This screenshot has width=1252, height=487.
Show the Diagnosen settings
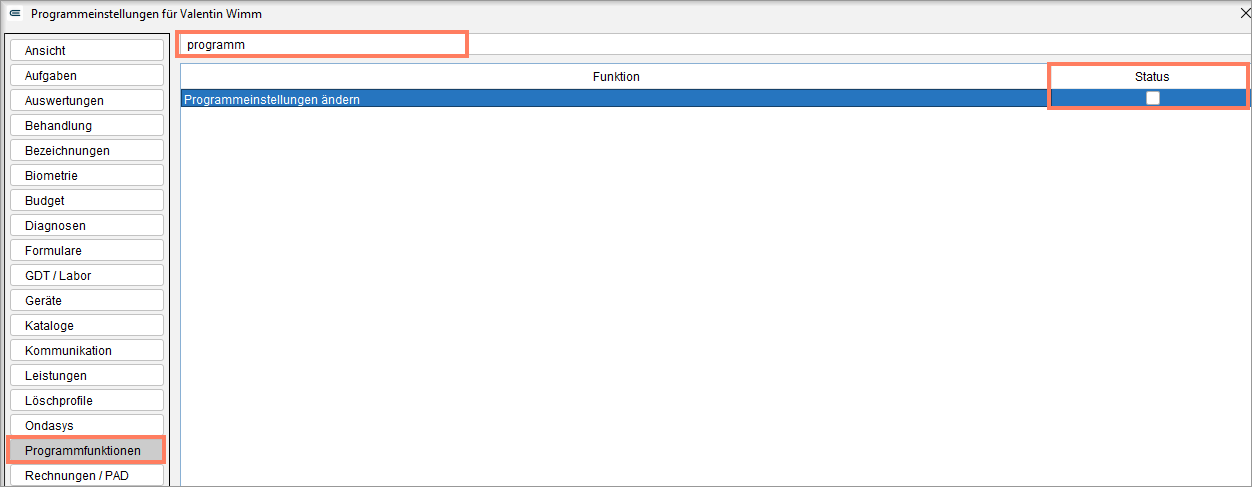click(87, 225)
